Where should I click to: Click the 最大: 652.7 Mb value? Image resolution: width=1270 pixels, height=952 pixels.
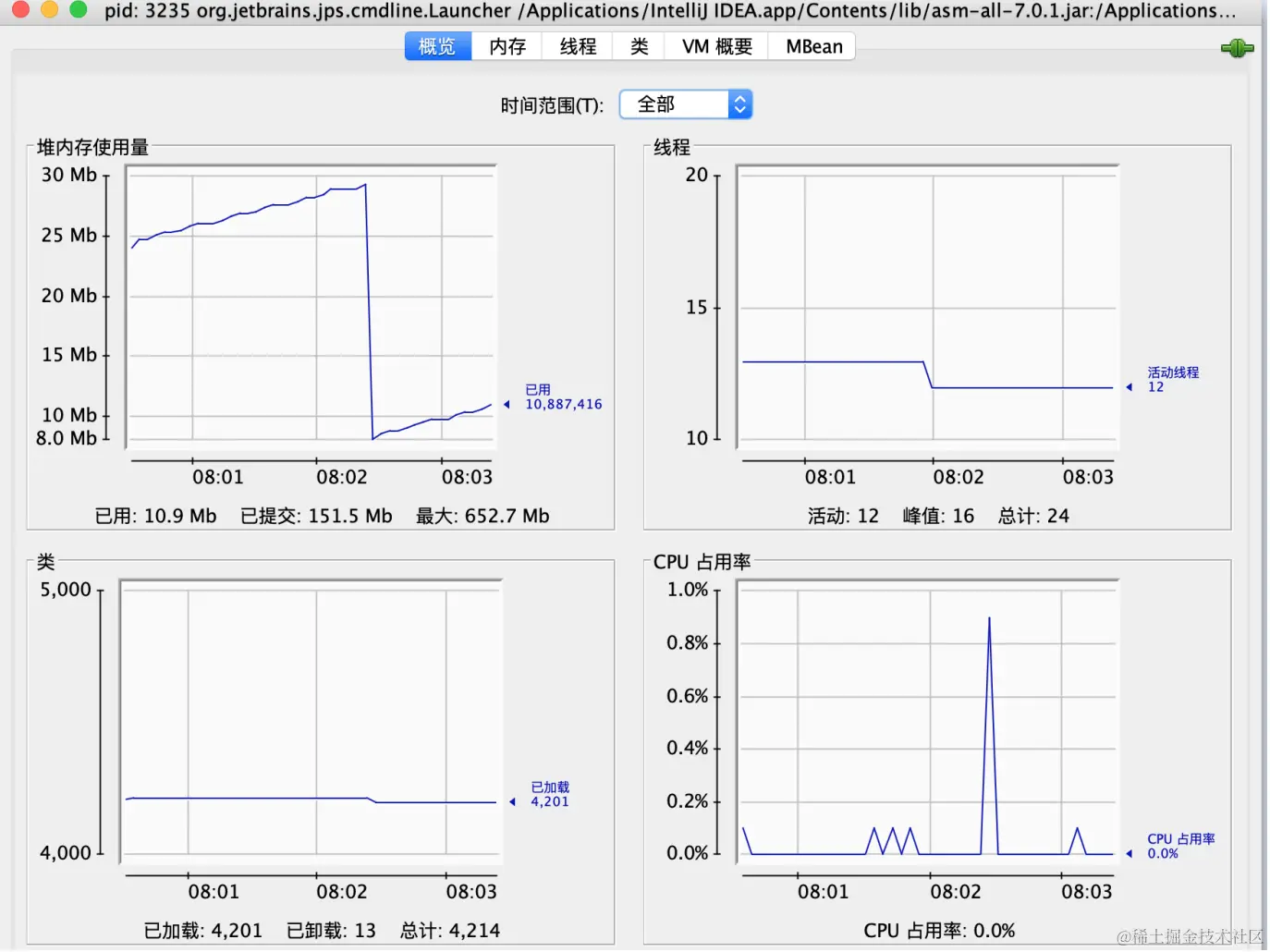pyautogui.click(x=482, y=516)
